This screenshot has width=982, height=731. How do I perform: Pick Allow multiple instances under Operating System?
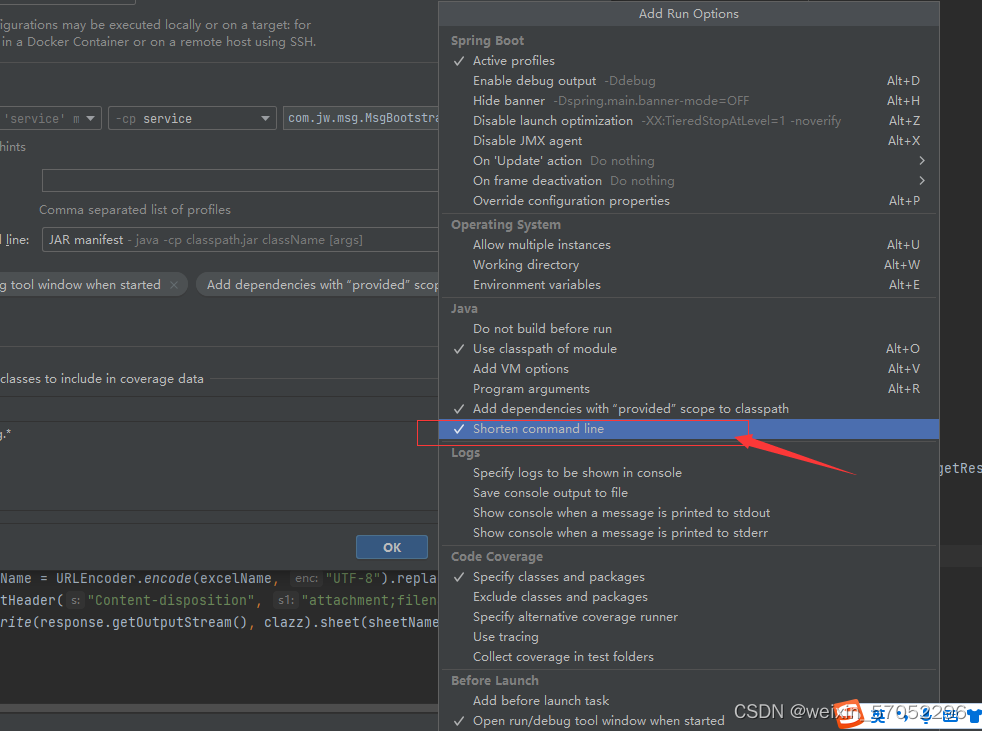coord(542,244)
